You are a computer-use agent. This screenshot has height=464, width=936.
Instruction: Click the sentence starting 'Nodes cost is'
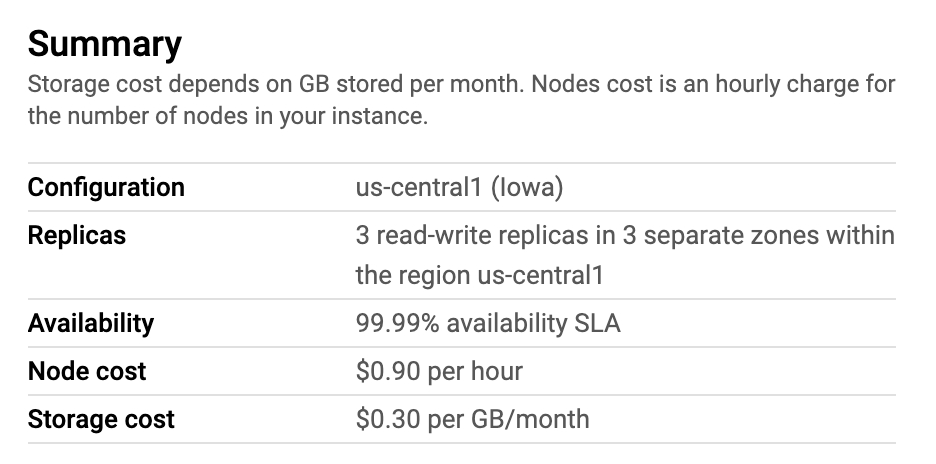[x=712, y=83]
